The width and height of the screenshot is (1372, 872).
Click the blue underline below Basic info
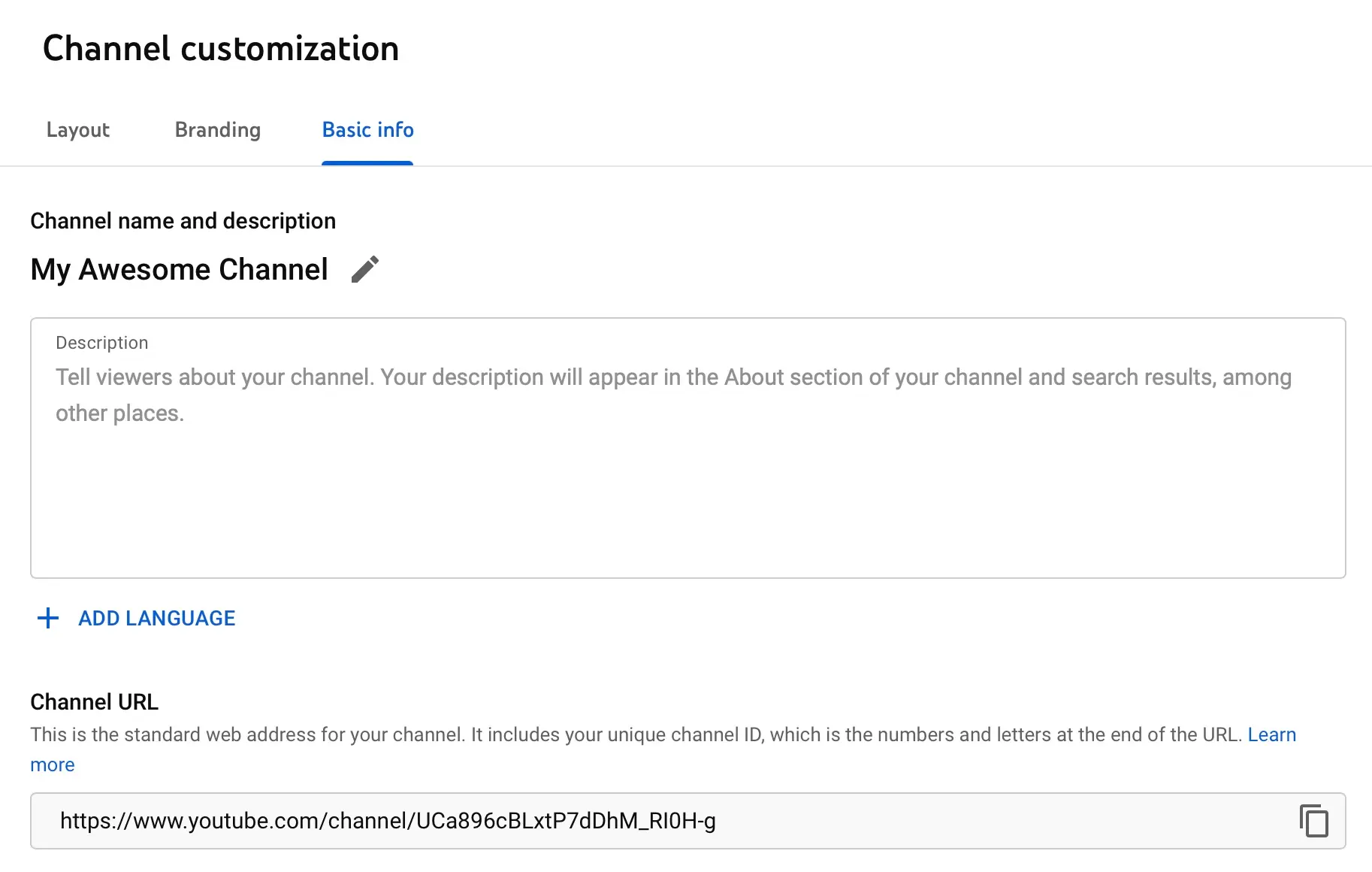pos(367,163)
